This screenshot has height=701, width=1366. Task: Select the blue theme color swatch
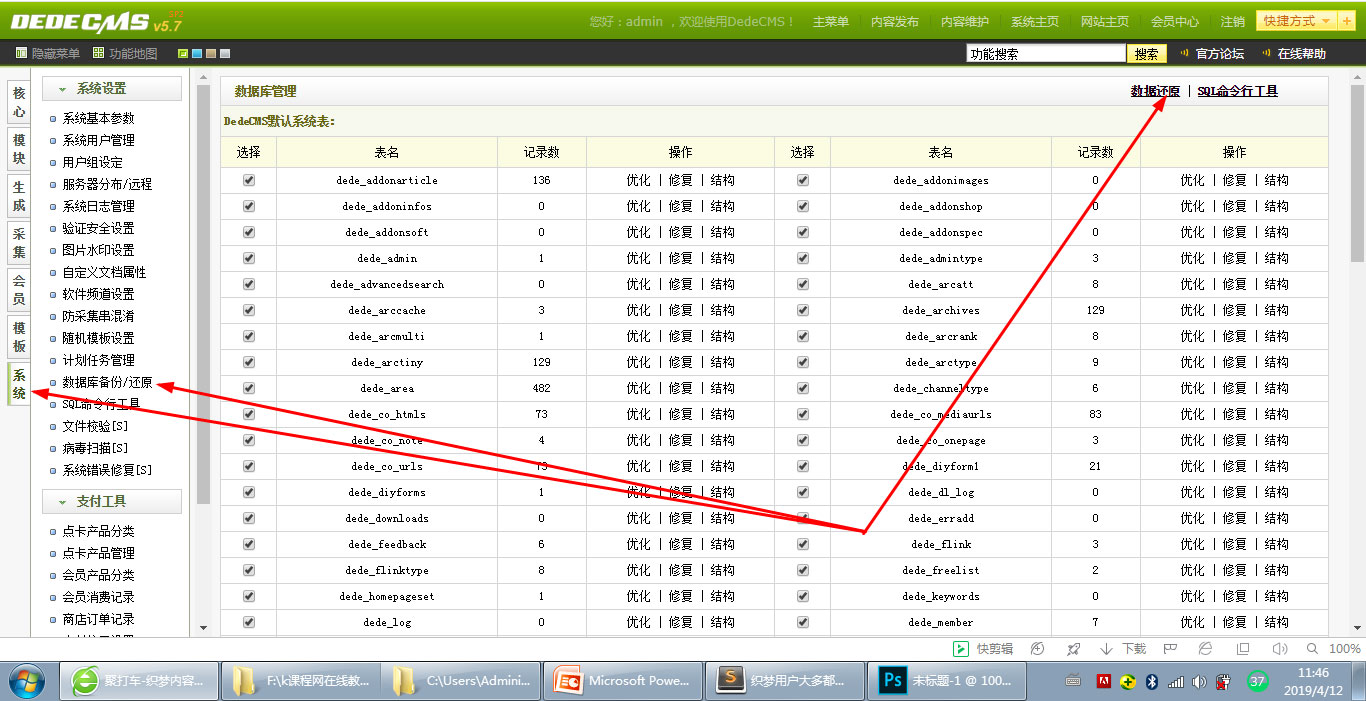point(197,54)
